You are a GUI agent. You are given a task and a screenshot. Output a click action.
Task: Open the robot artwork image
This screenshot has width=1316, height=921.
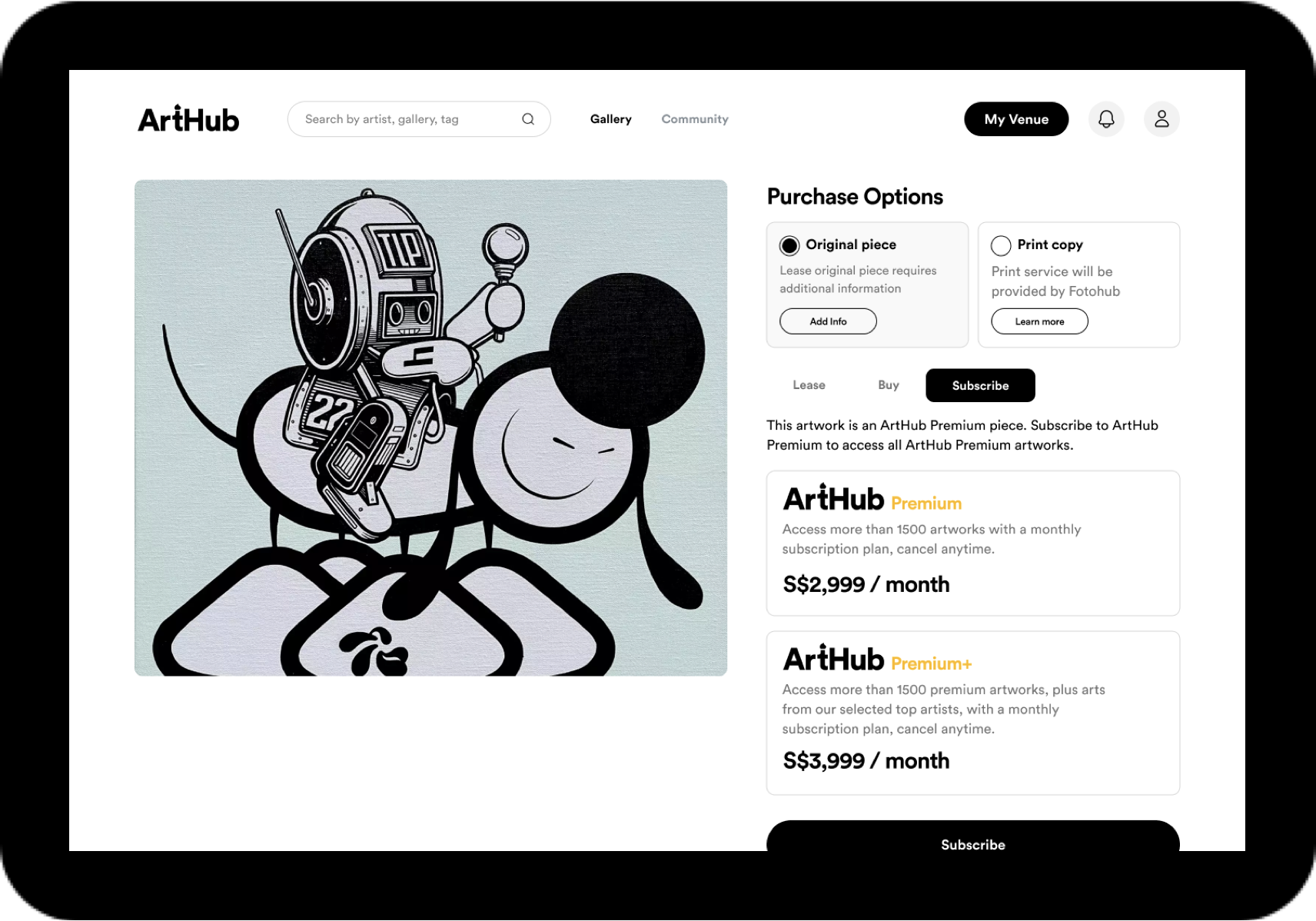pyautogui.click(x=430, y=428)
